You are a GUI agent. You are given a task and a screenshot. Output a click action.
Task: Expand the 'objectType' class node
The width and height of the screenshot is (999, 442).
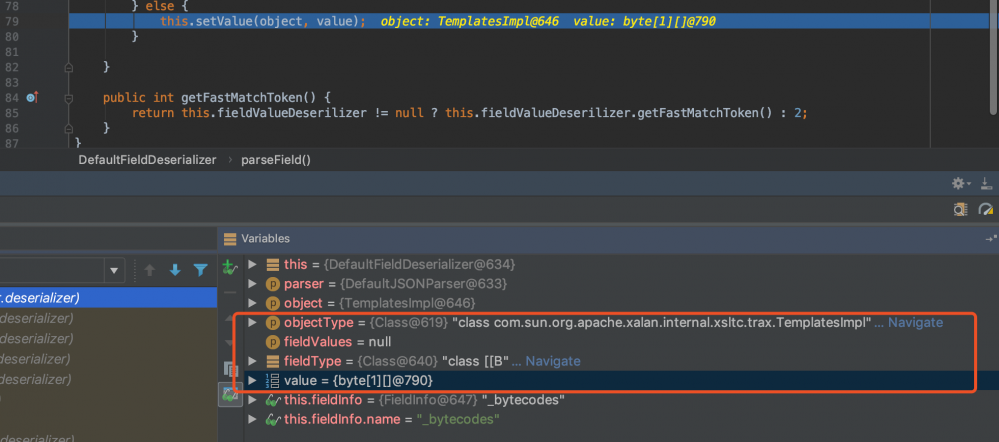[252, 323]
